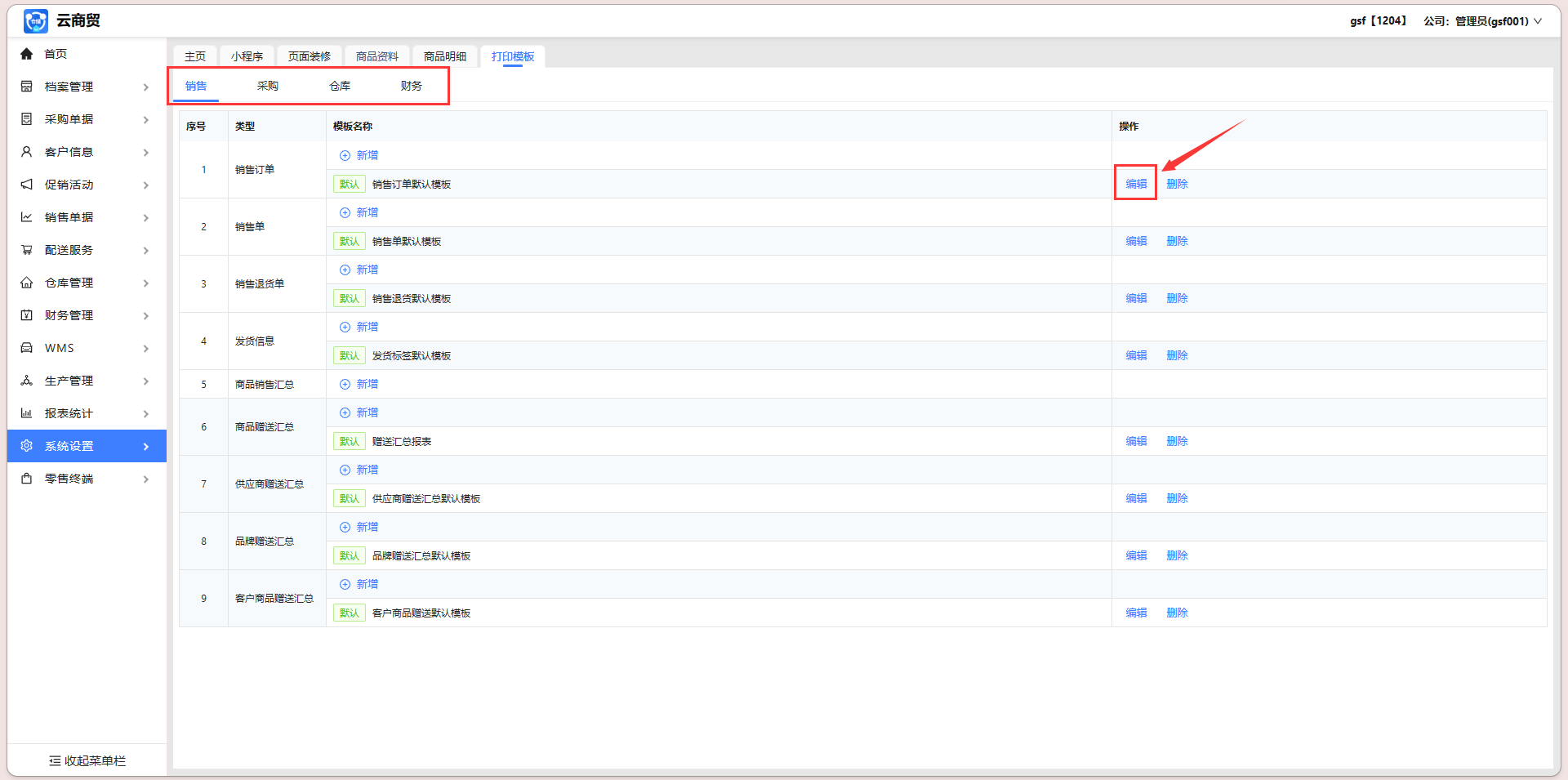Viewport: 1568px width, 780px height.
Task: Click the 采购单据 document icon
Action: [x=27, y=119]
